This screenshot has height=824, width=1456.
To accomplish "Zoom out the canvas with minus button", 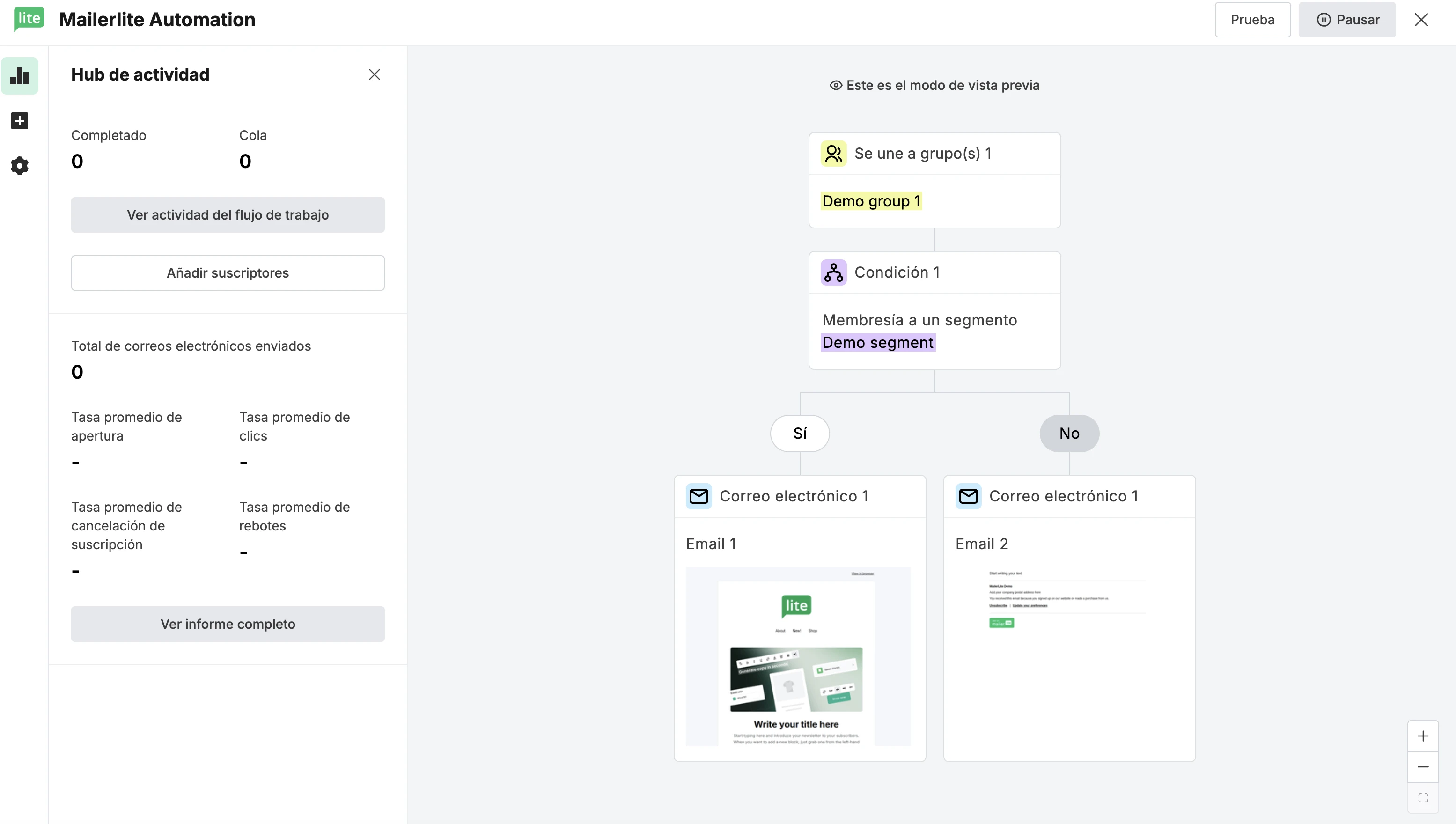I will [1423, 766].
